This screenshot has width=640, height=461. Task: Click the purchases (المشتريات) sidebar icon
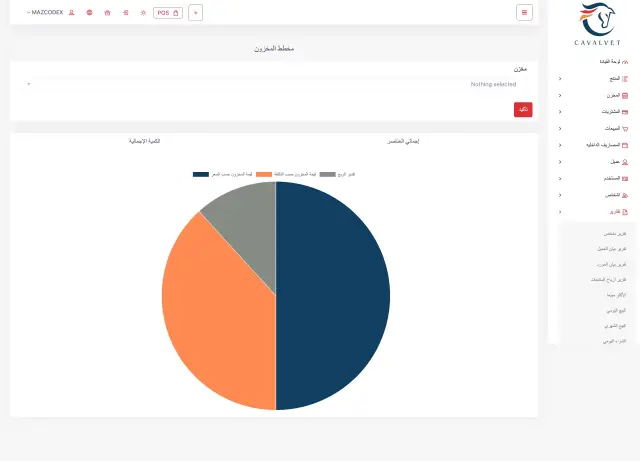coord(625,112)
